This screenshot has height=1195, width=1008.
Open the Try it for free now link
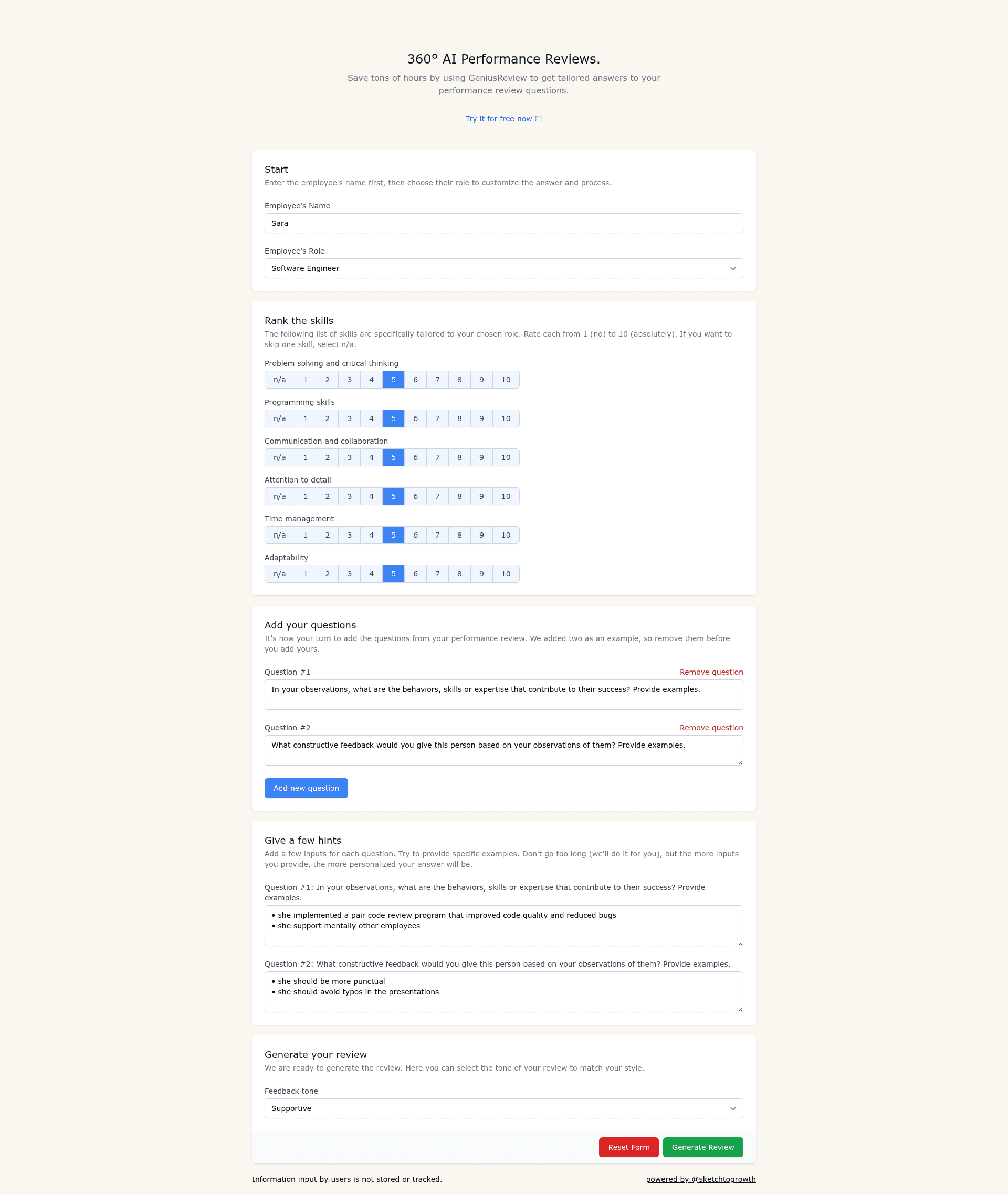tap(503, 119)
